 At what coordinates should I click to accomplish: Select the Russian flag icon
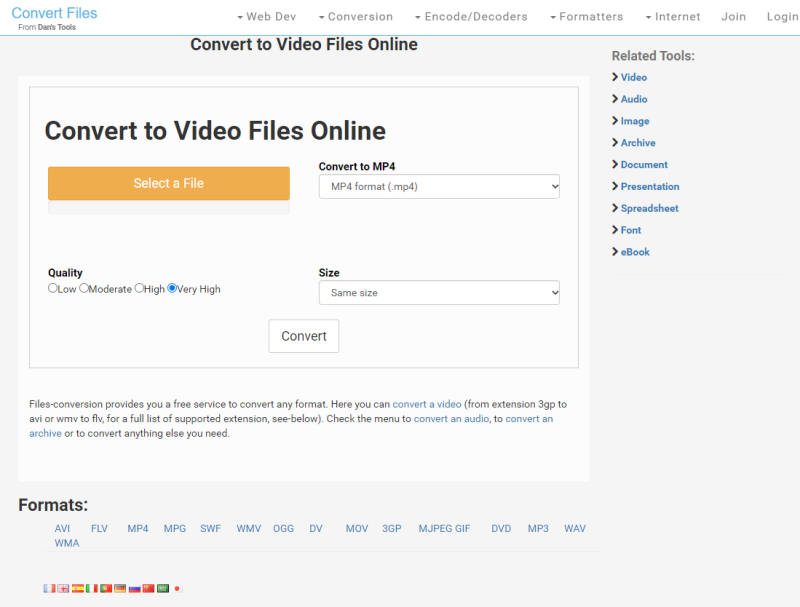tap(134, 588)
